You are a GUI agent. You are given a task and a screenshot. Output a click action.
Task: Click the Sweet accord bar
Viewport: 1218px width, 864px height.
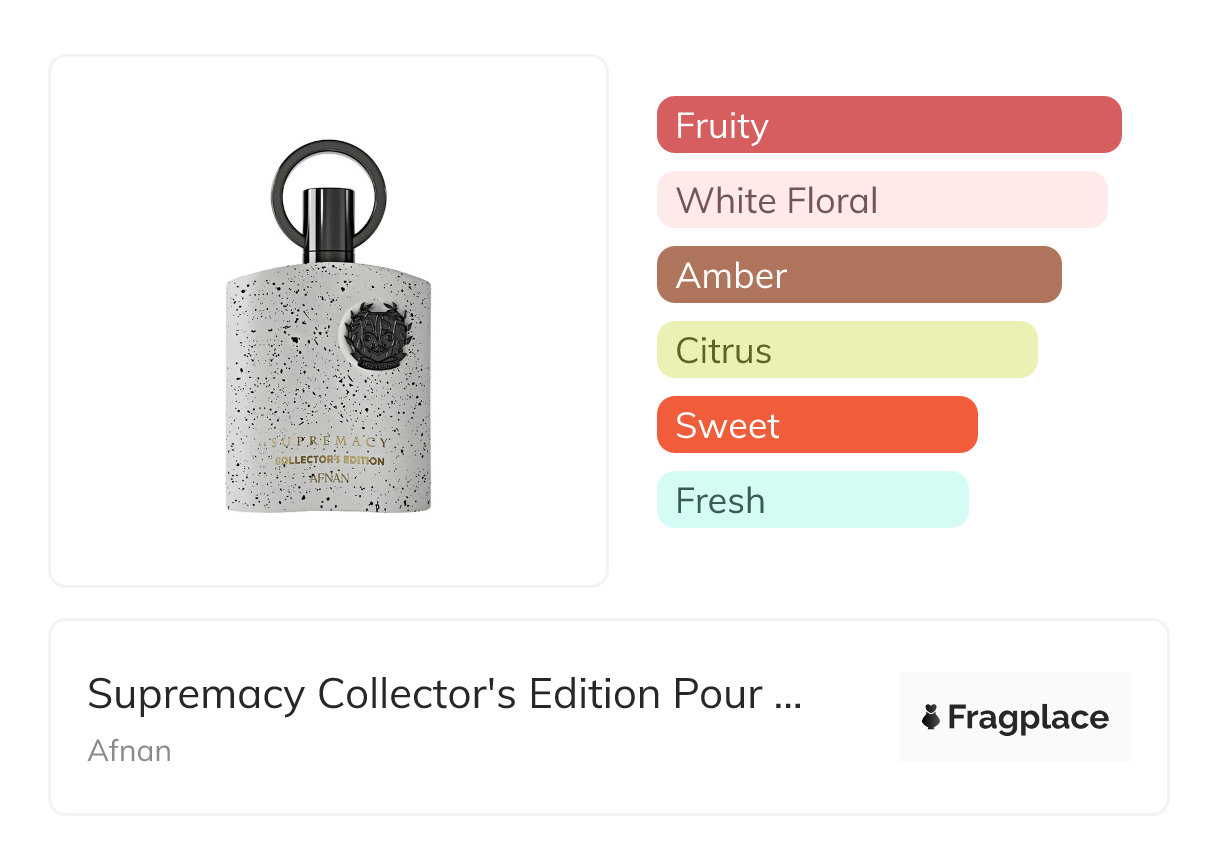pyautogui.click(x=817, y=425)
